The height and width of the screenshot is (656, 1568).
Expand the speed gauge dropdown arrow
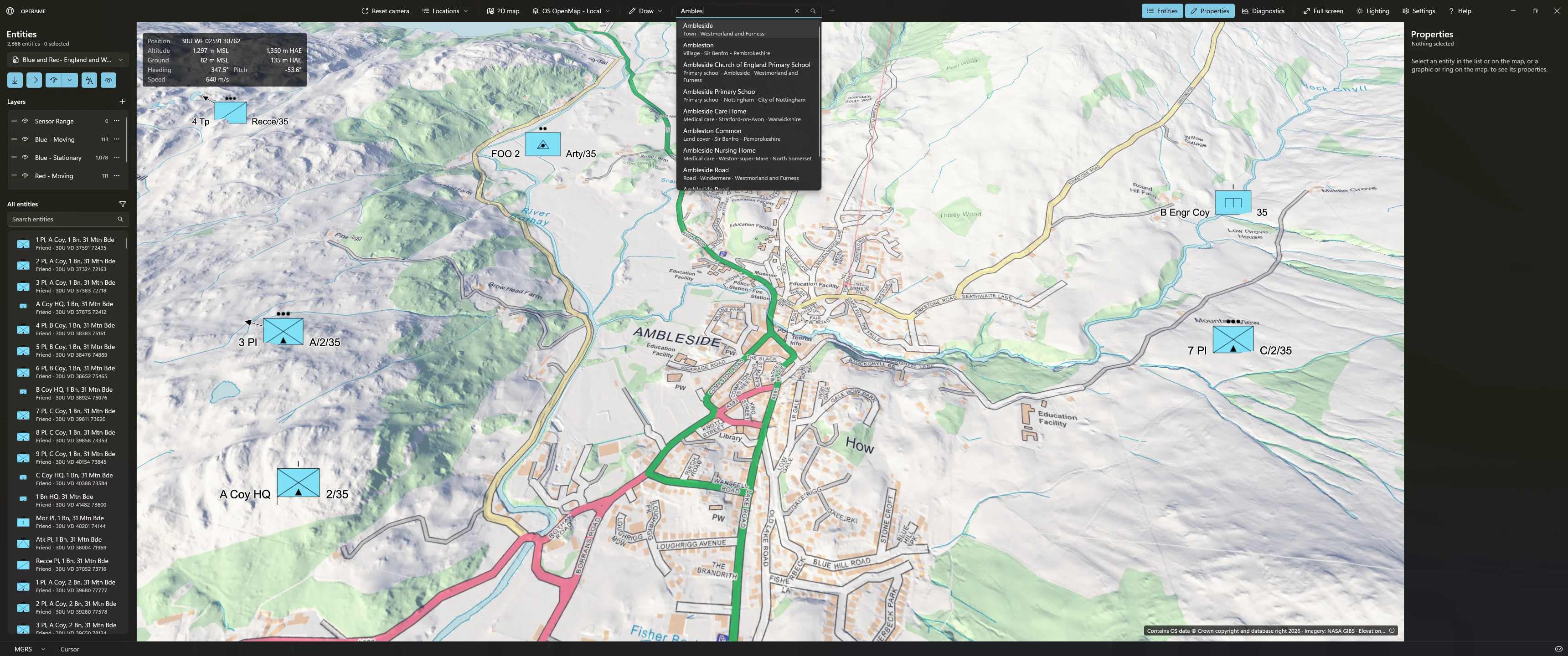point(70,80)
